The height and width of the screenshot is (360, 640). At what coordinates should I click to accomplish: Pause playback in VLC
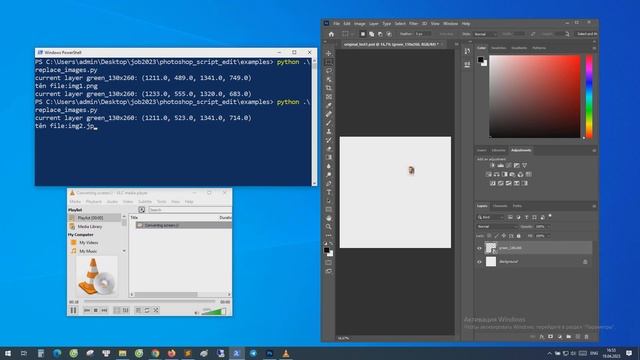(x=73, y=310)
